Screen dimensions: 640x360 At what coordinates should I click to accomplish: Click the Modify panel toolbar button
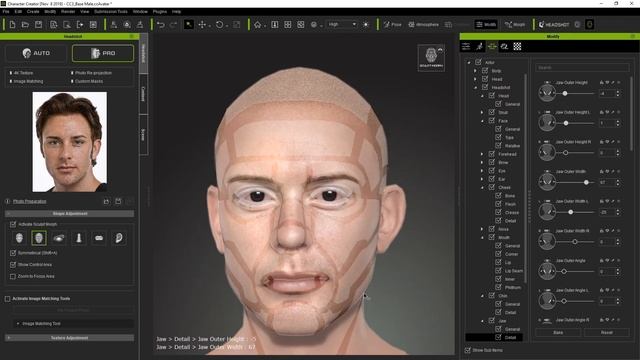(x=486, y=24)
